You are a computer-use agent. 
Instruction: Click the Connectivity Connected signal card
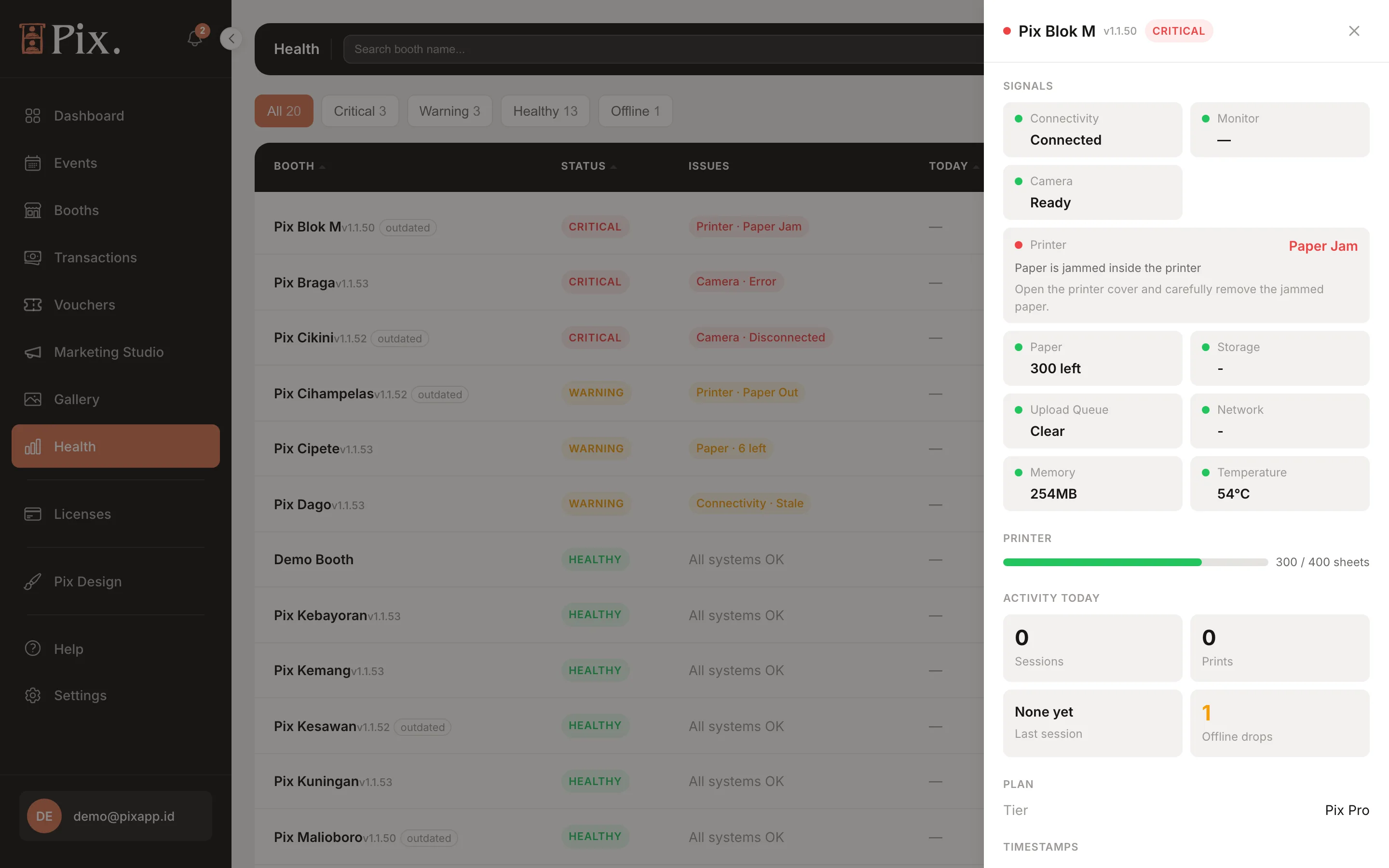(1092, 129)
